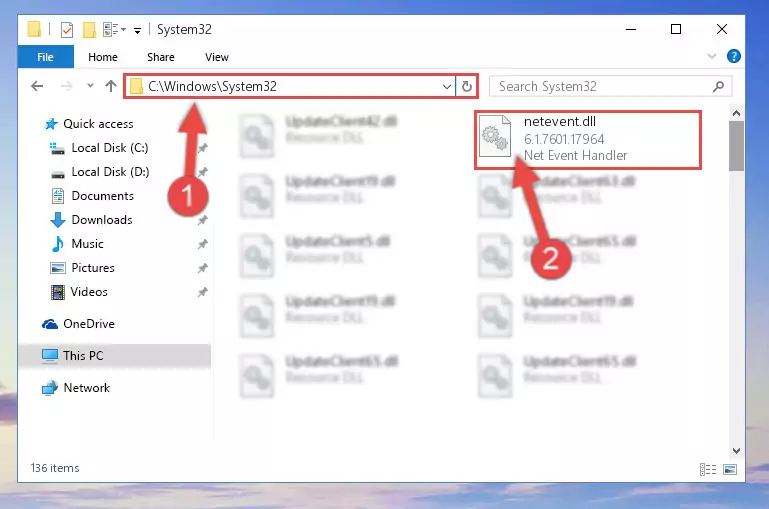Click the Search System32 box
This screenshot has height=509, width=769.
point(611,86)
